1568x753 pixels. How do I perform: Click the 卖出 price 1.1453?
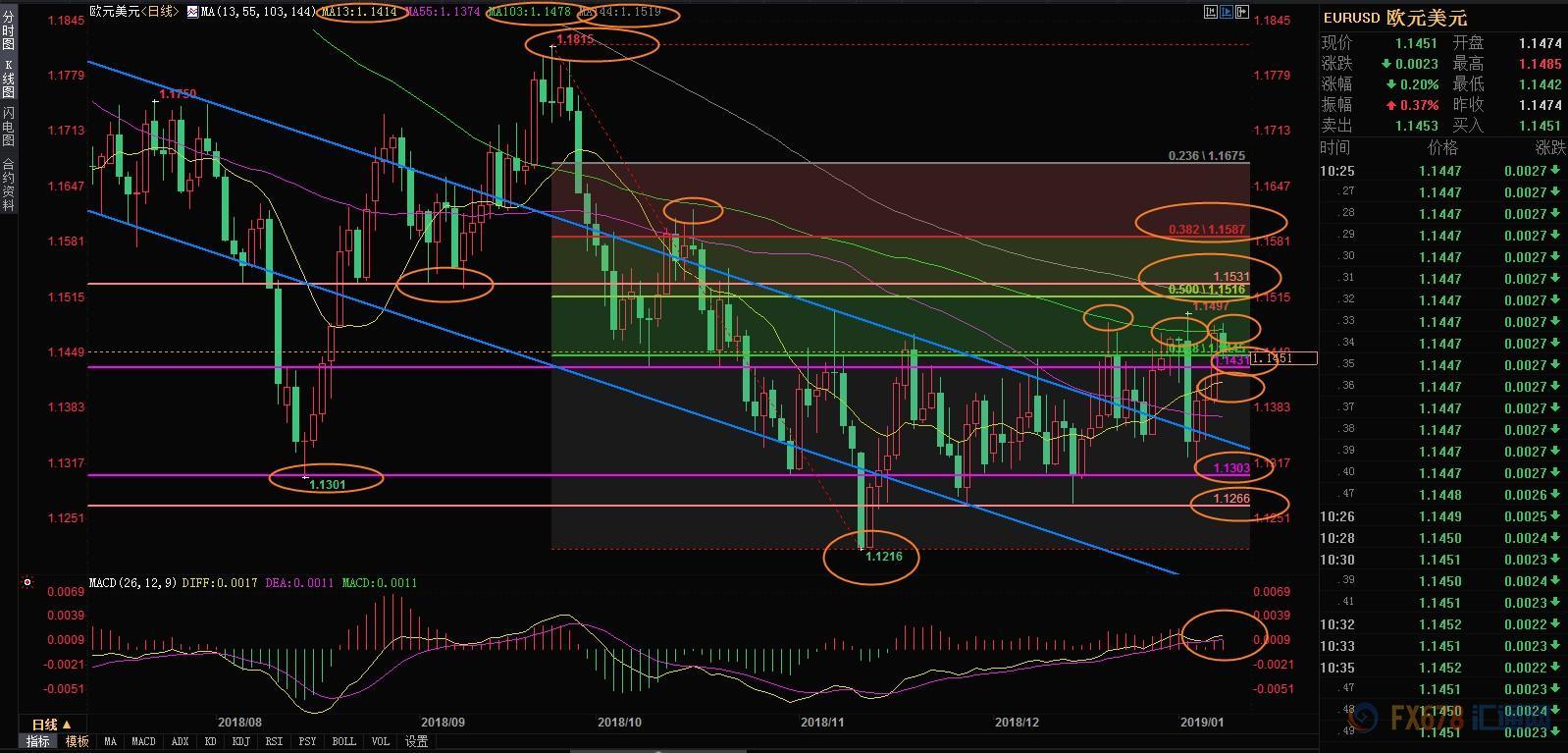pyautogui.click(x=1416, y=126)
